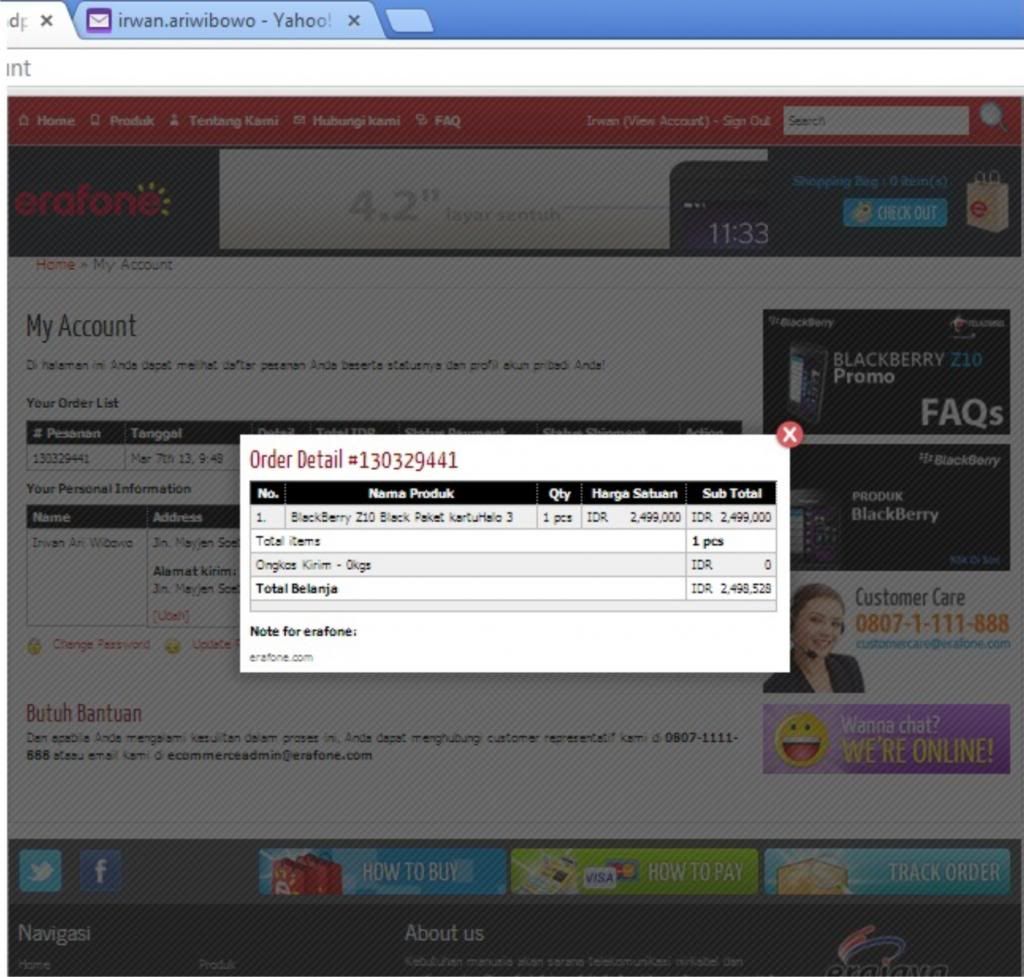The width and height of the screenshot is (1024, 977).
Task: Click Home in the breadcrumb
Action: [x=55, y=264]
